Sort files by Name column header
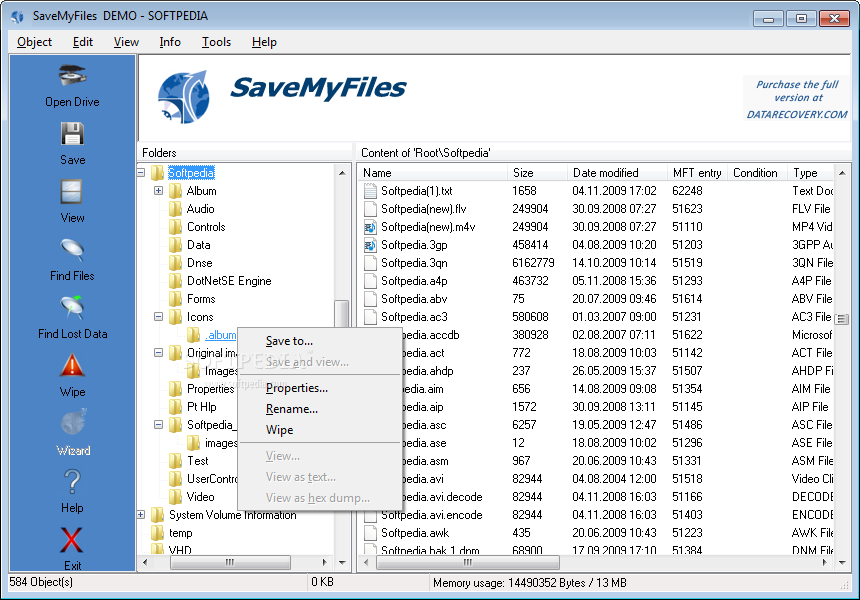860x600 pixels. pyautogui.click(x=433, y=173)
